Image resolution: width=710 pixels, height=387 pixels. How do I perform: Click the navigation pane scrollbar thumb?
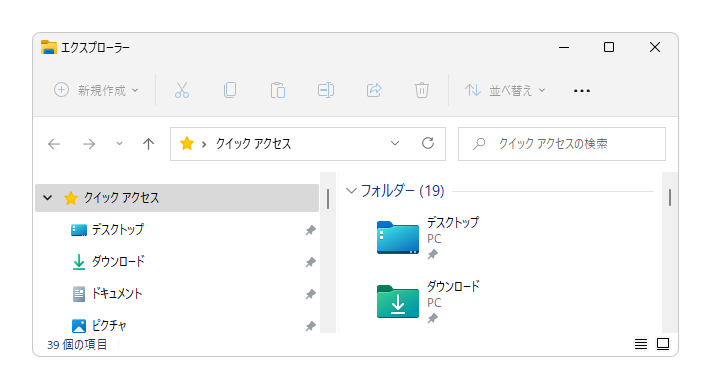[328, 199]
